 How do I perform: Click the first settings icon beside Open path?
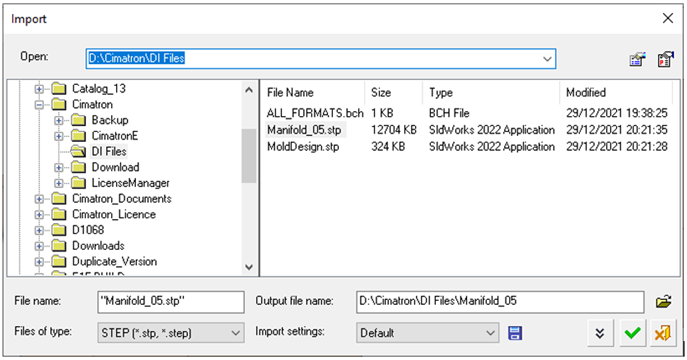pyautogui.click(x=637, y=59)
